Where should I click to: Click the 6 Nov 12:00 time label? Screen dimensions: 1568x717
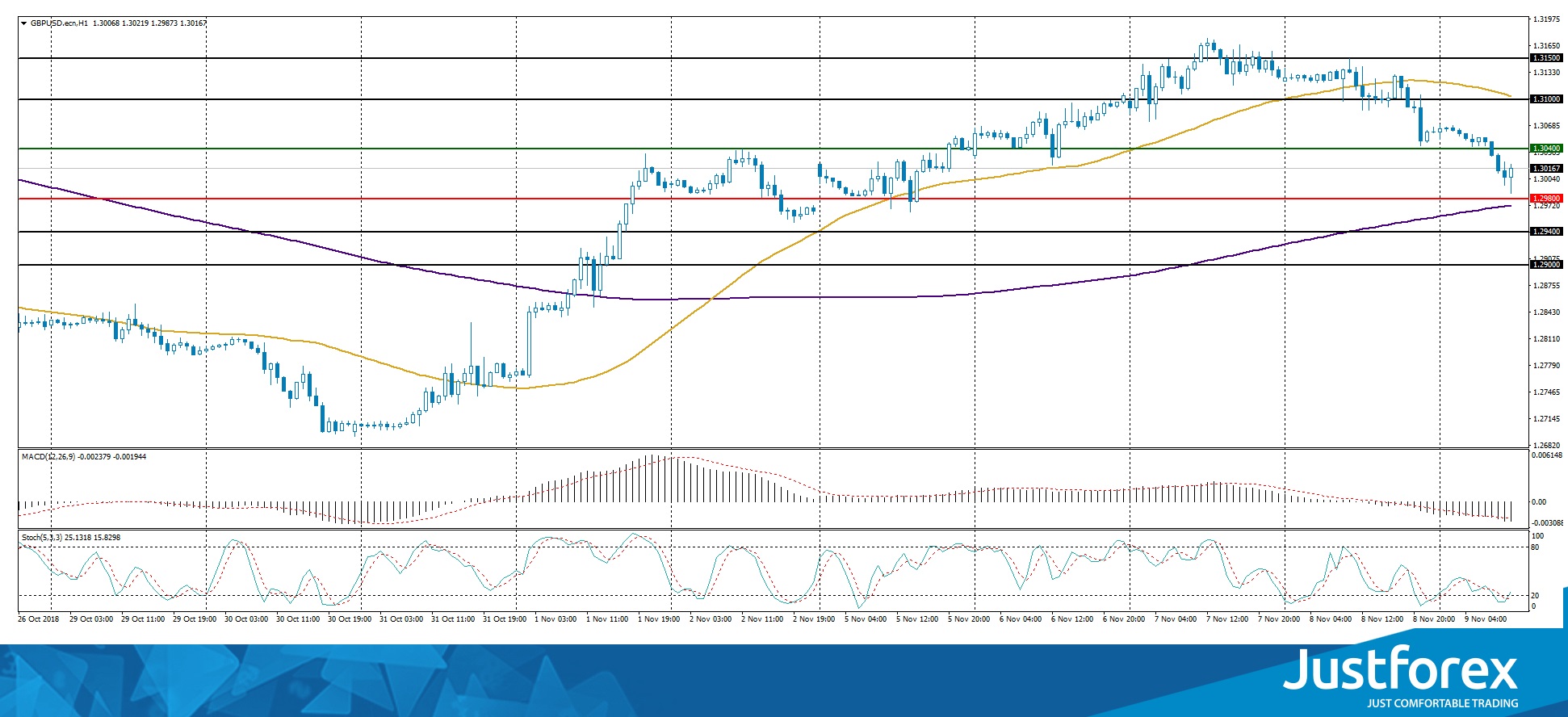pyautogui.click(x=1072, y=619)
